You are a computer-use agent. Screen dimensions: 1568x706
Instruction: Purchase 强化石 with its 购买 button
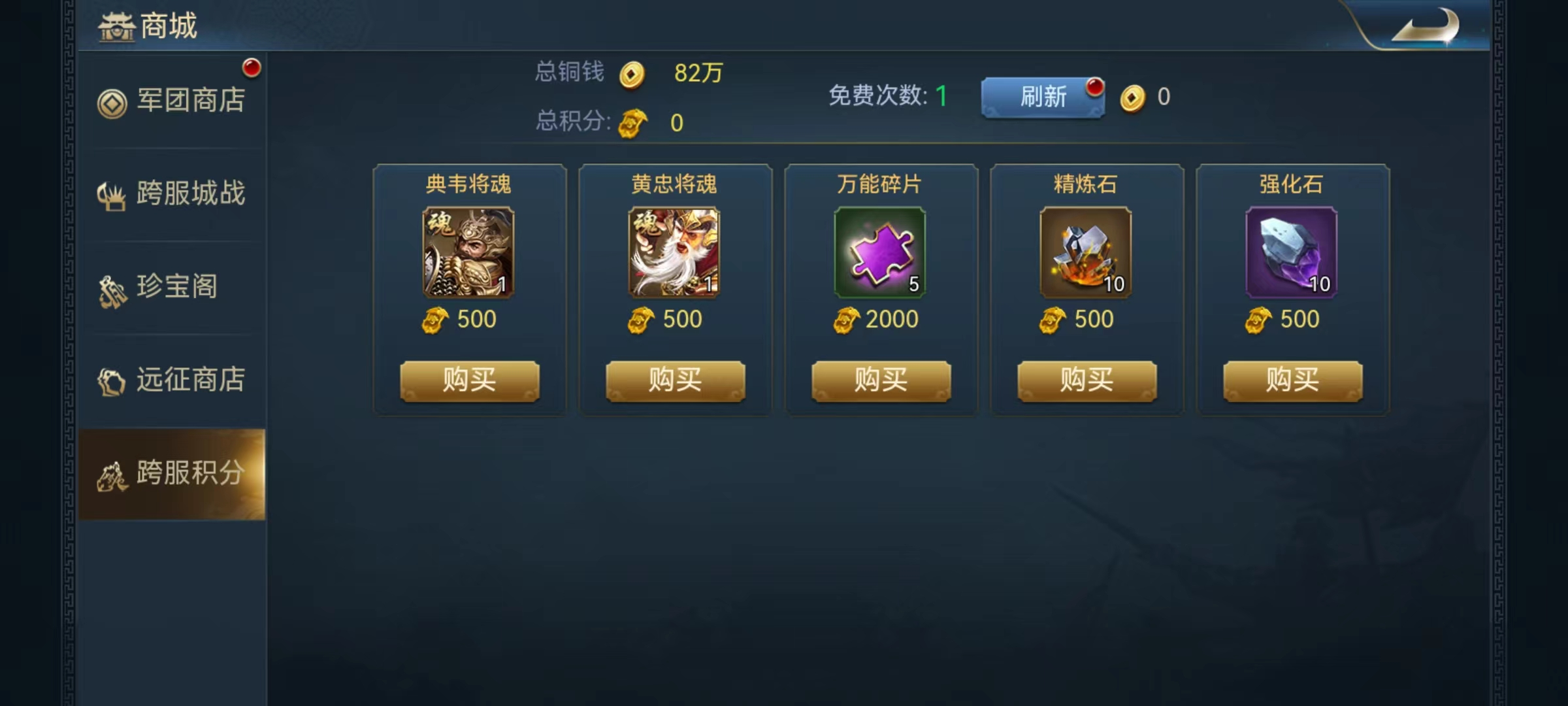1293,380
